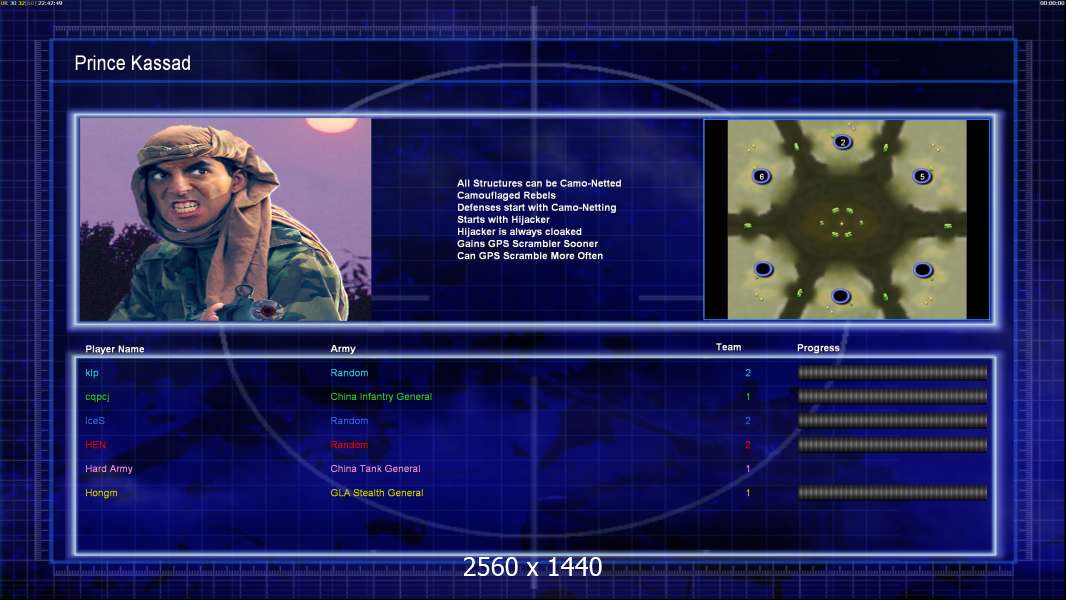Viewport: 1066px width, 600px height.
Task: Select player name 'HEN'
Action: pyautogui.click(x=95, y=444)
